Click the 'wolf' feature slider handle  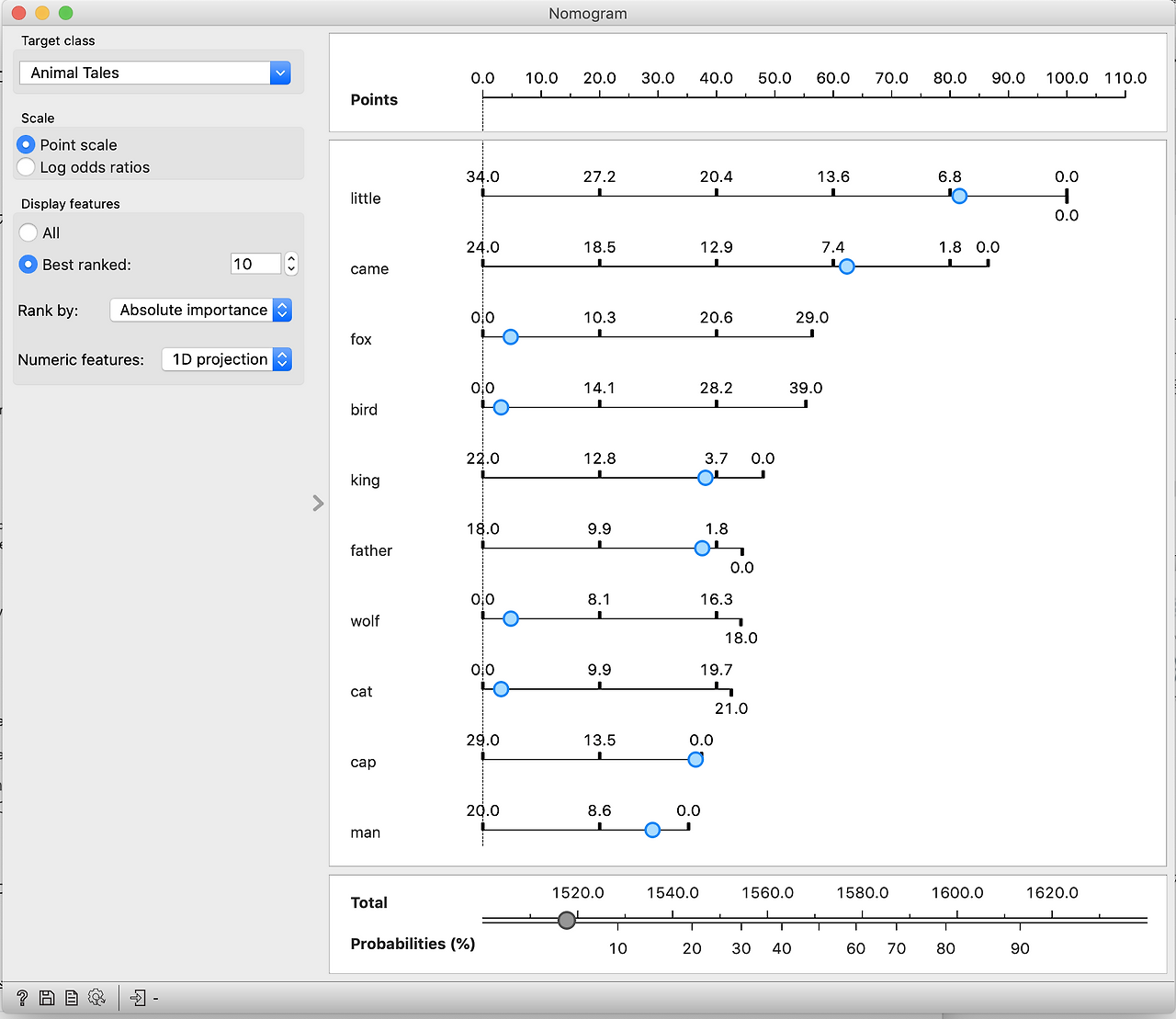pos(511,618)
